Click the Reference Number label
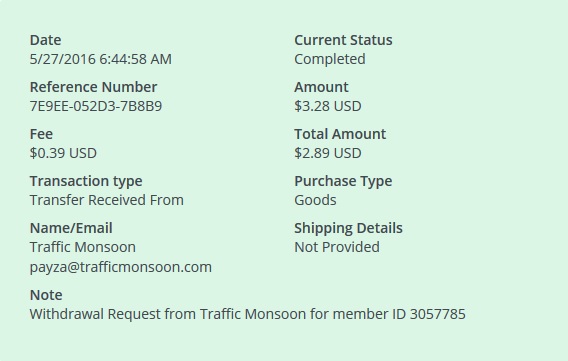Screen dimensions: 568x361 93,87
